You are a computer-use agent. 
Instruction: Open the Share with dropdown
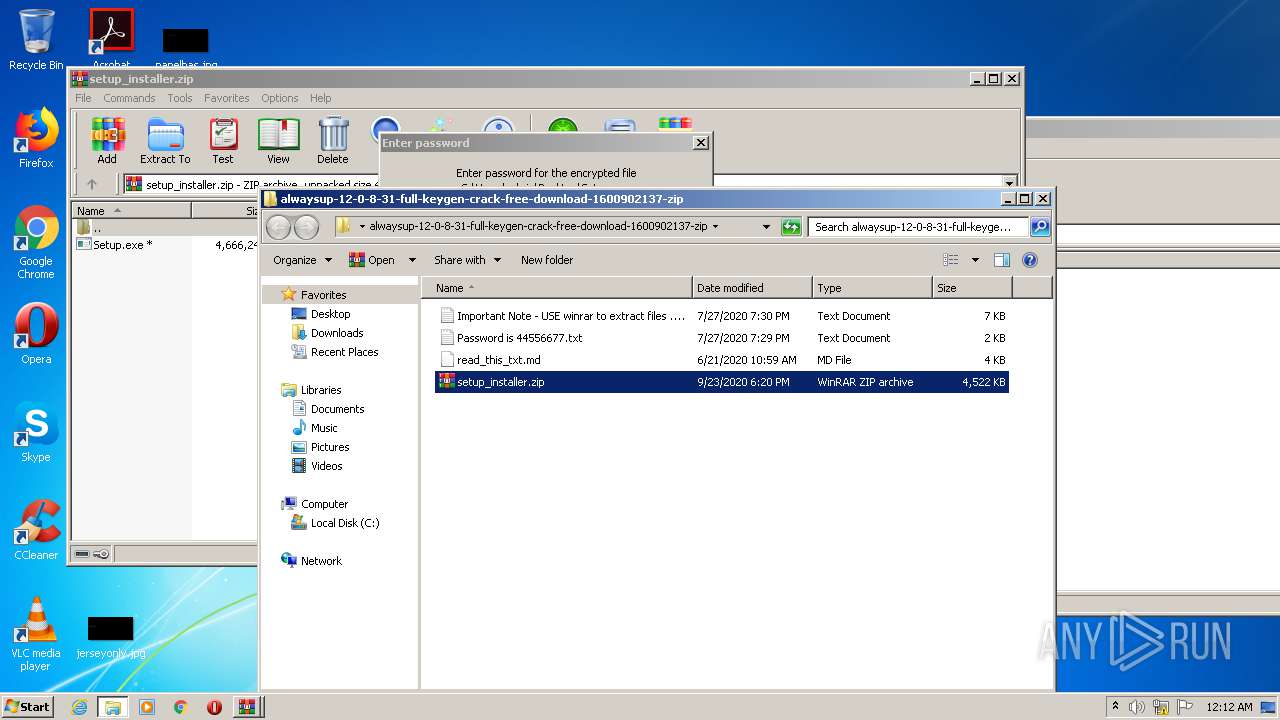click(467, 260)
